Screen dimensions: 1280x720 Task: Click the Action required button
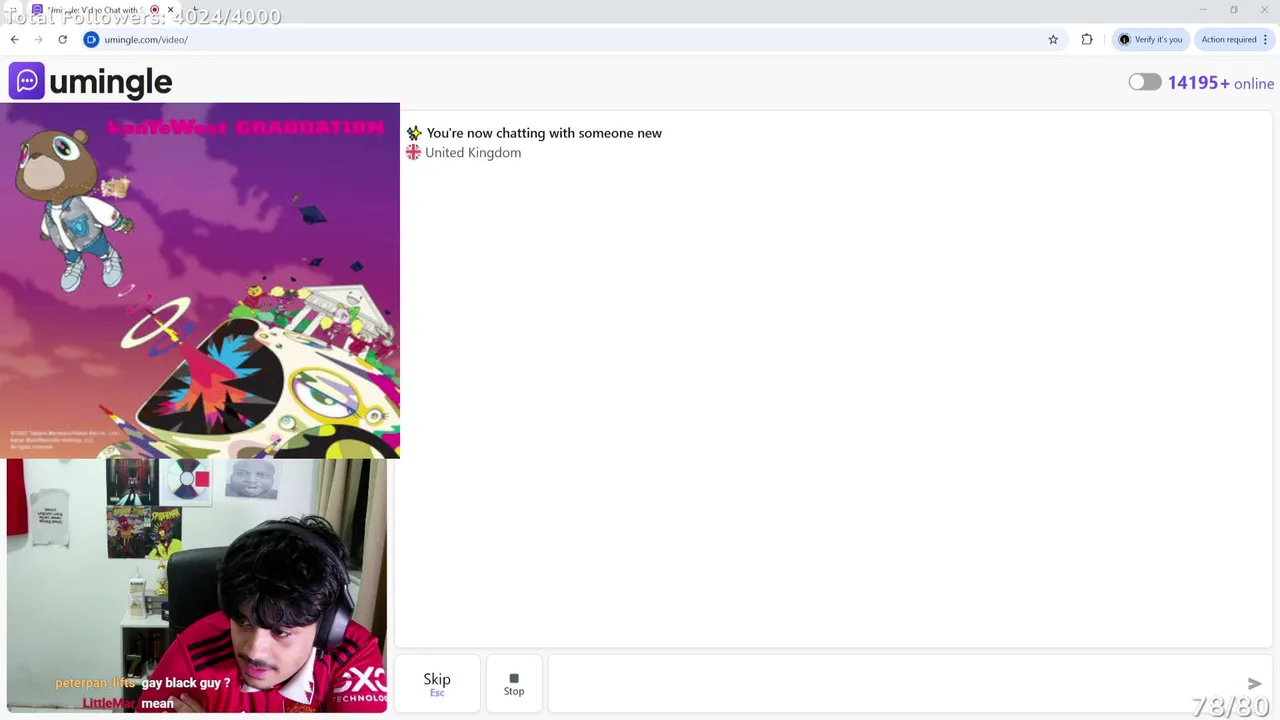(x=1235, y=39)
